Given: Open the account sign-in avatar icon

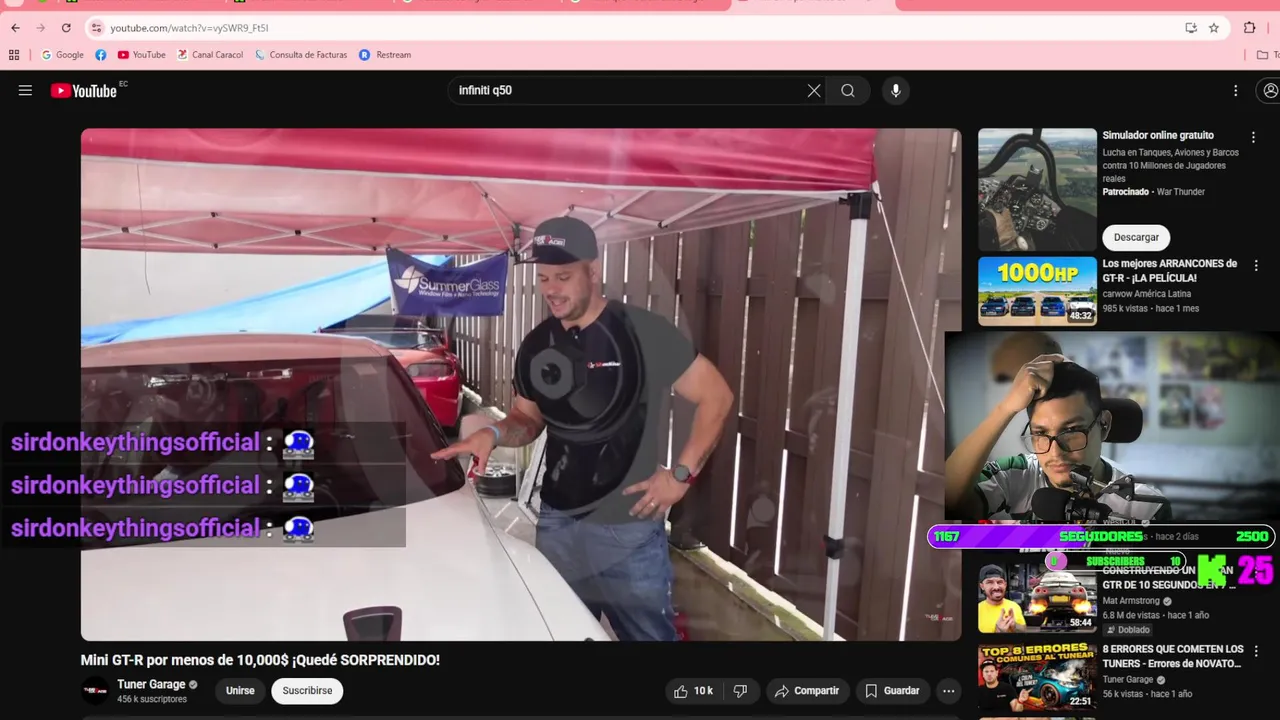Looking at the screenshot, I should pos(1270,91).
